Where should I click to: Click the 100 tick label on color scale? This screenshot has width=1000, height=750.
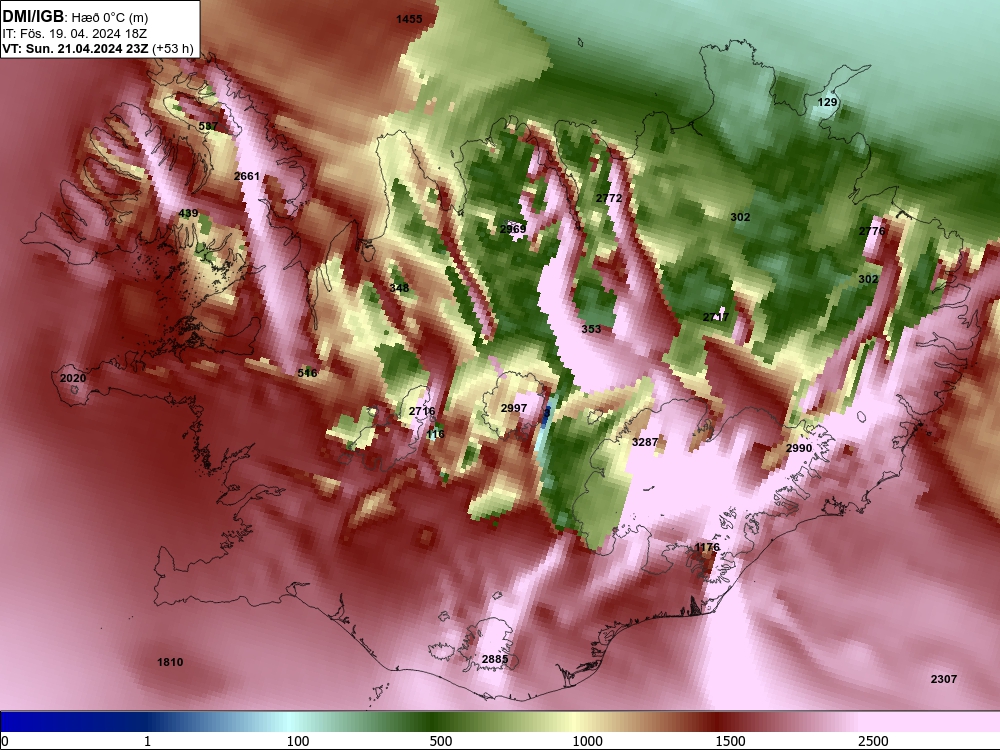298,741
